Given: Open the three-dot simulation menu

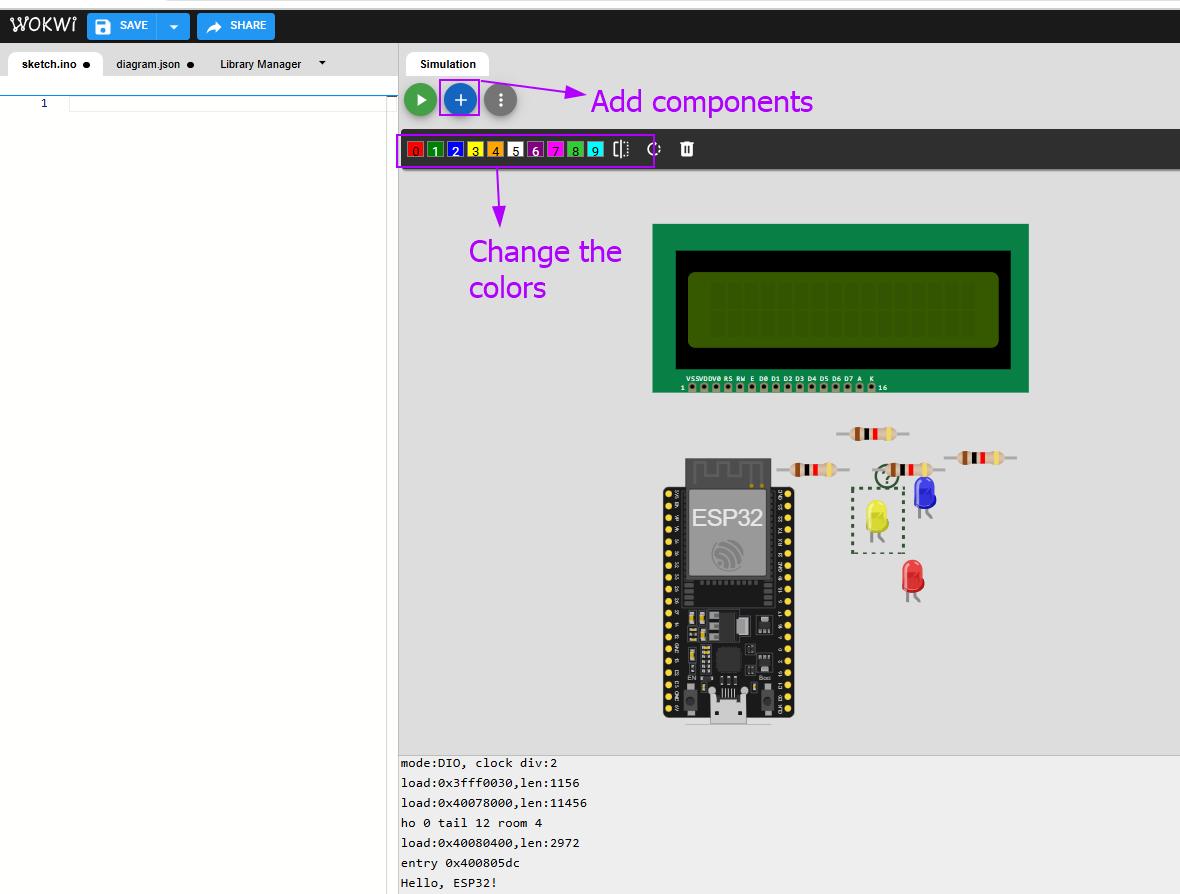Looking at the screenshot, I should coord(500,99).
